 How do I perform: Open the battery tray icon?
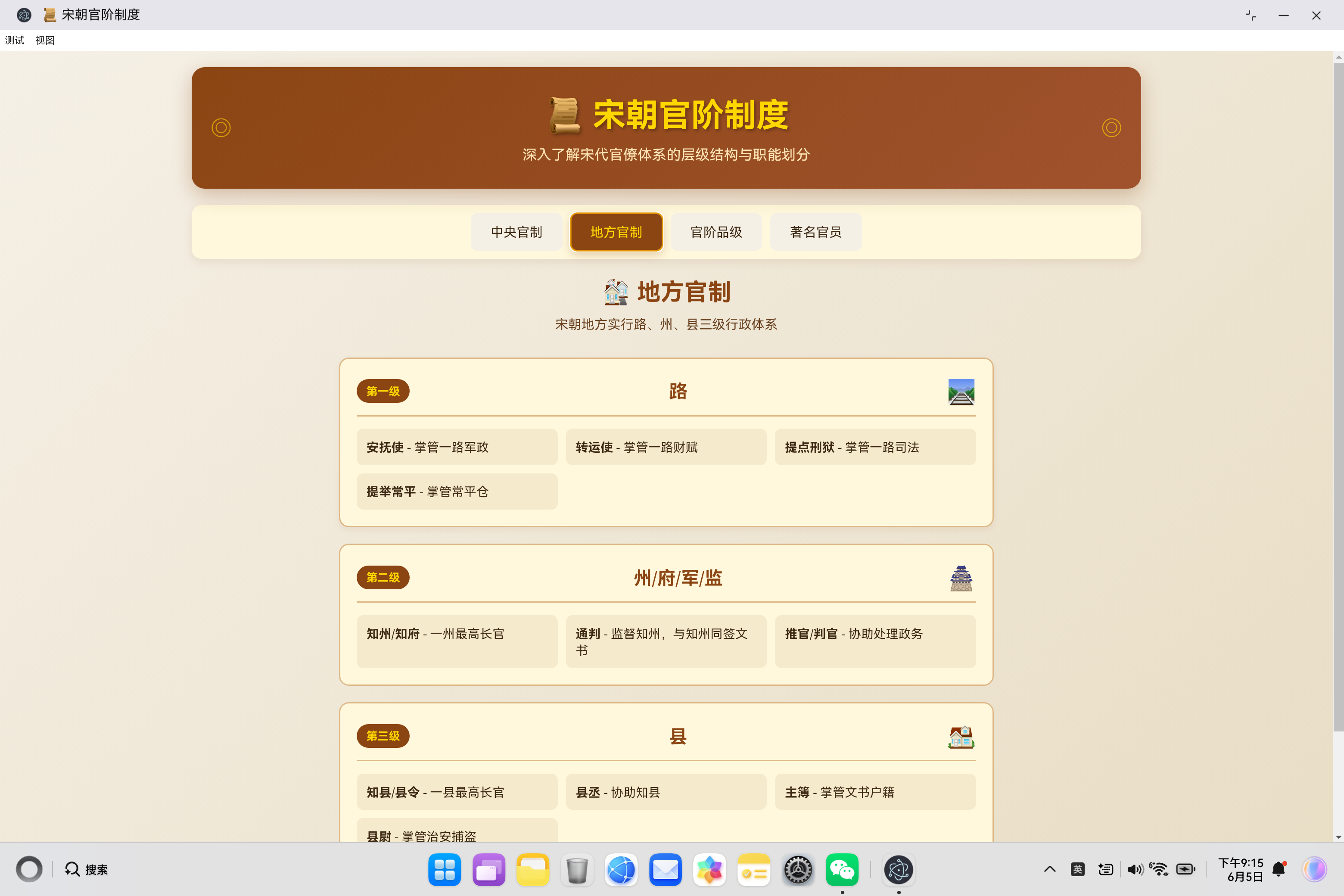[x=1186, y=869]
